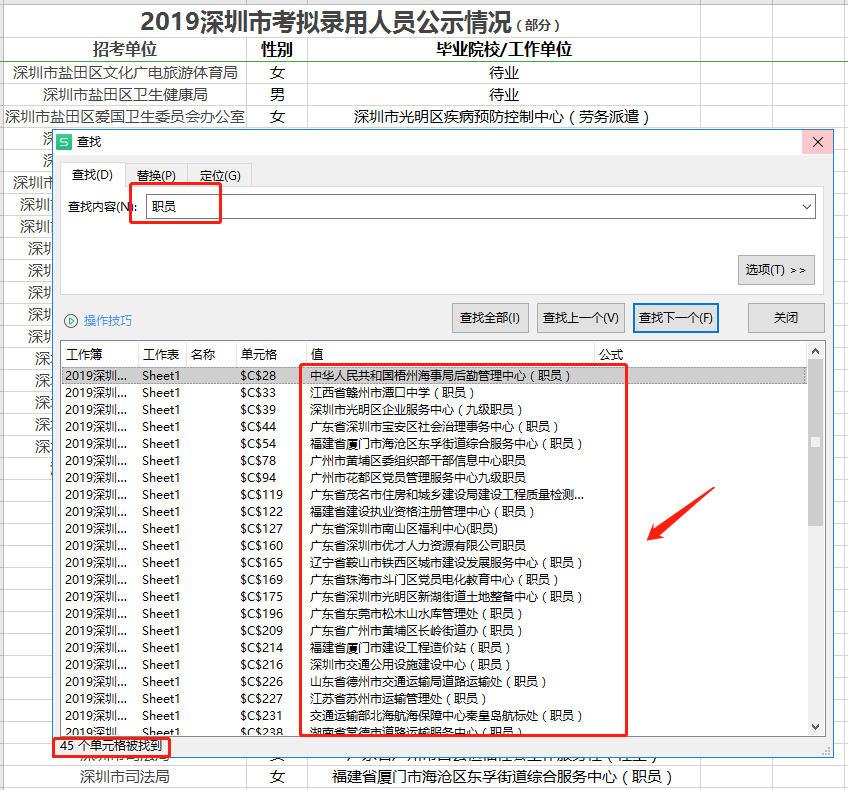Click the play icon beside 操作技巧
This screenshot has height=790, width=848.
(x=71, y=321)
